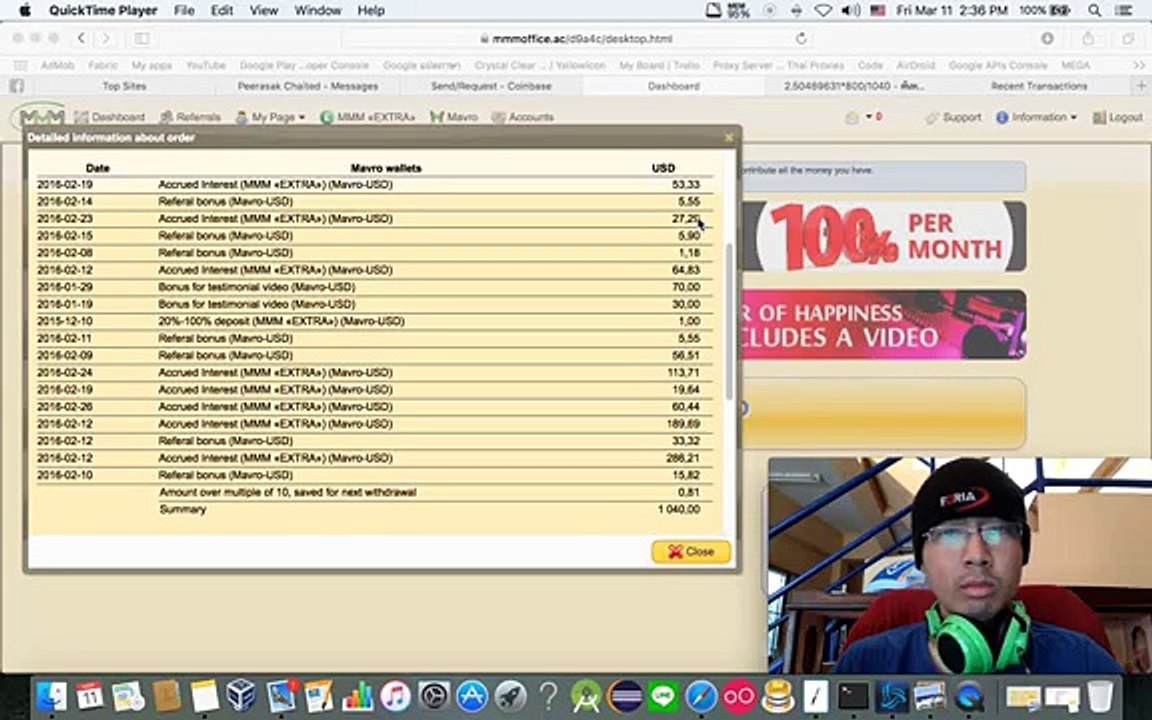Open a new tab with the plus button
Screen dimensions: 1152x720
(1142, 86)
